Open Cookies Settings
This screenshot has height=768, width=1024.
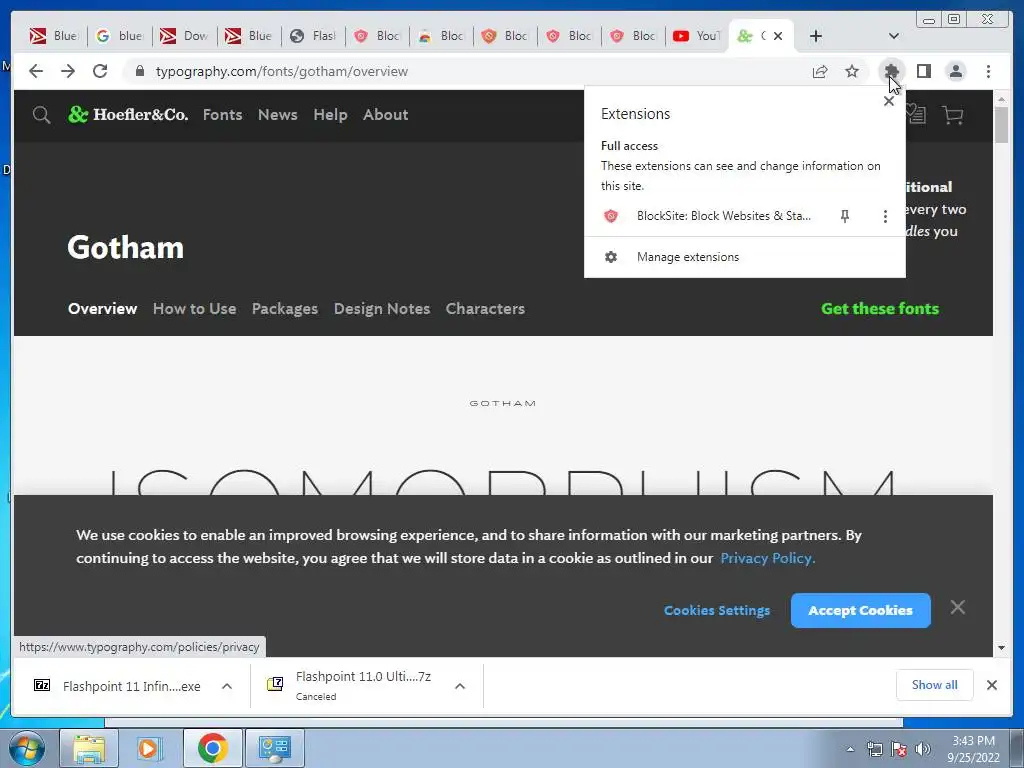click(716, 611)
